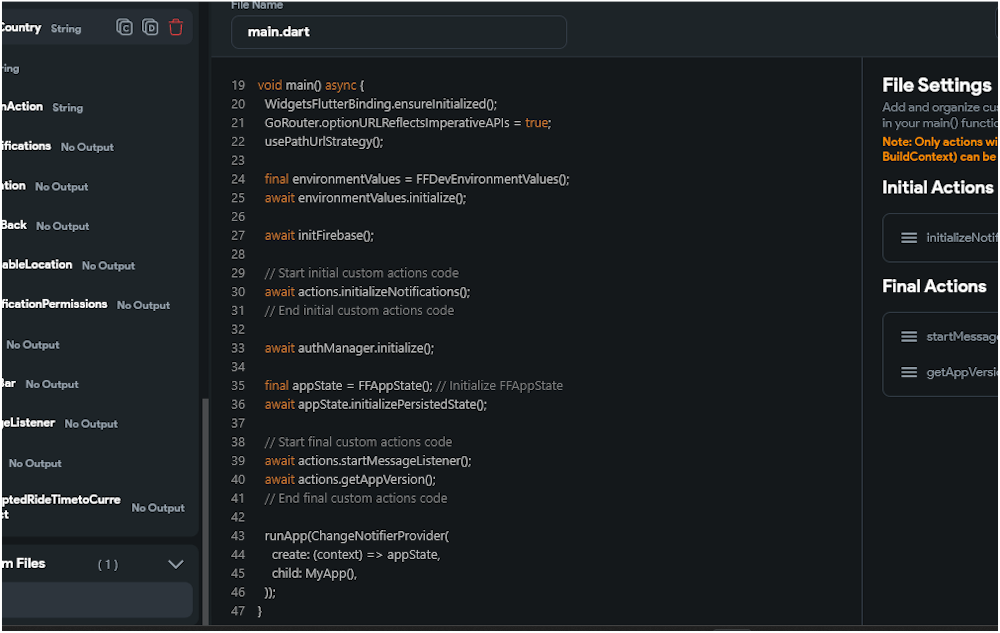Select the sidebar action ending in 'geListener'

coord(28,423)
